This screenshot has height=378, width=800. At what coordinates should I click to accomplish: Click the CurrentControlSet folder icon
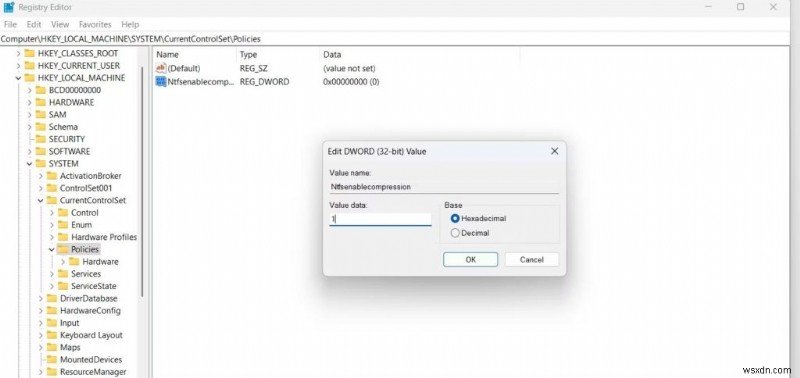pyautogui.click(x=52, y=200)
